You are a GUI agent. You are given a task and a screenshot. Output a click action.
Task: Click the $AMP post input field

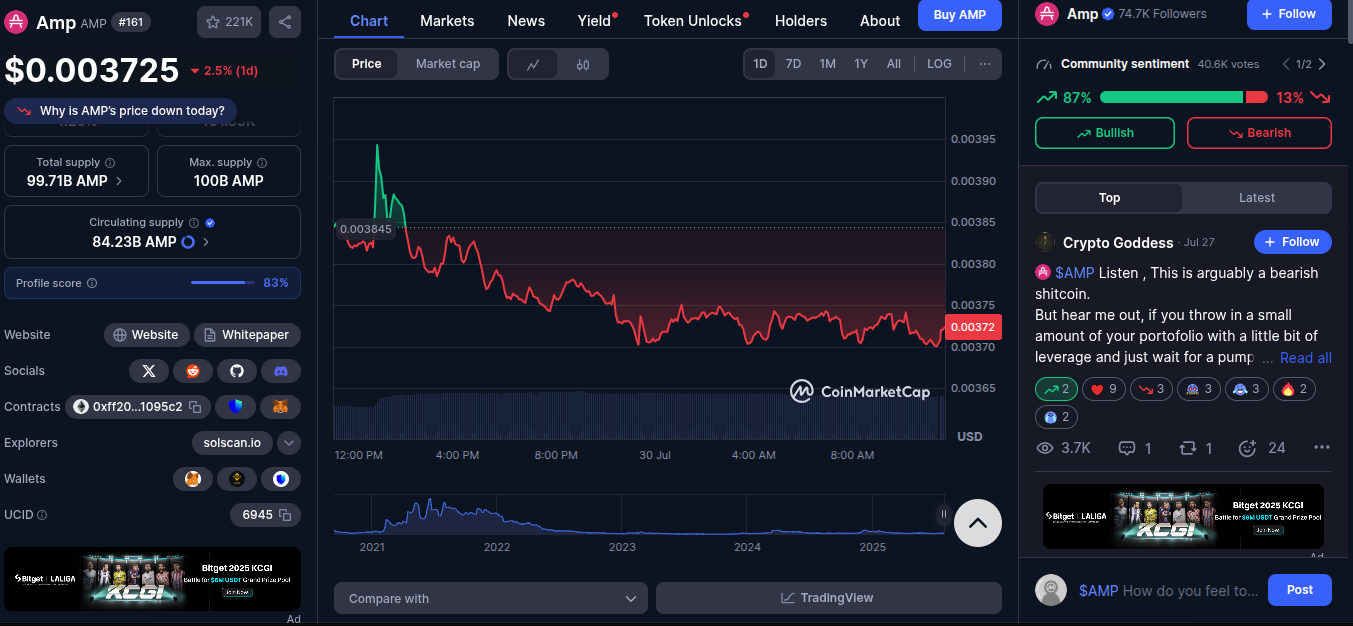[x=1168, y=591]
